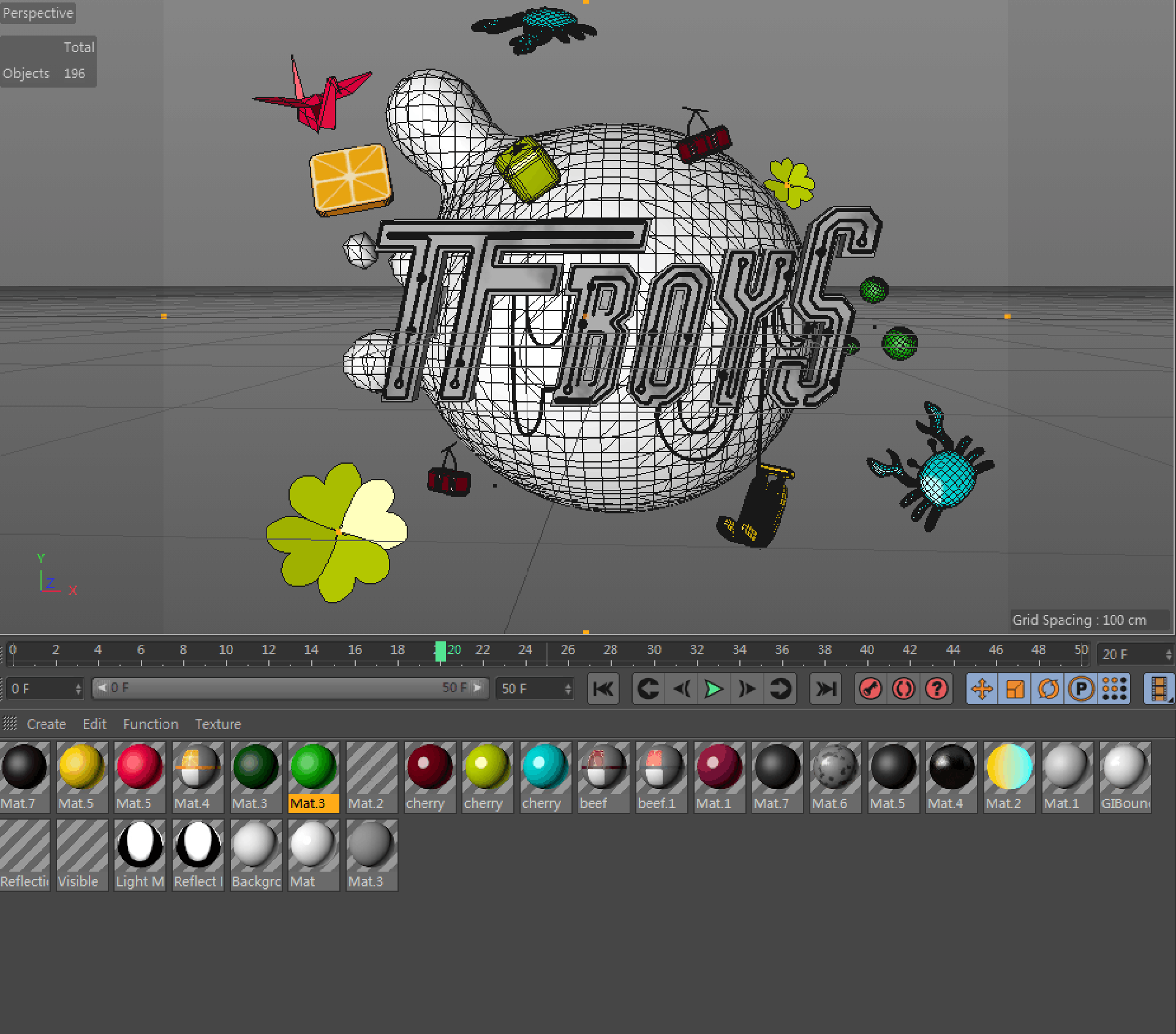Toggle Scale keyframe recording
Screen dimensions: 1176x1034
coord(1015,689)
